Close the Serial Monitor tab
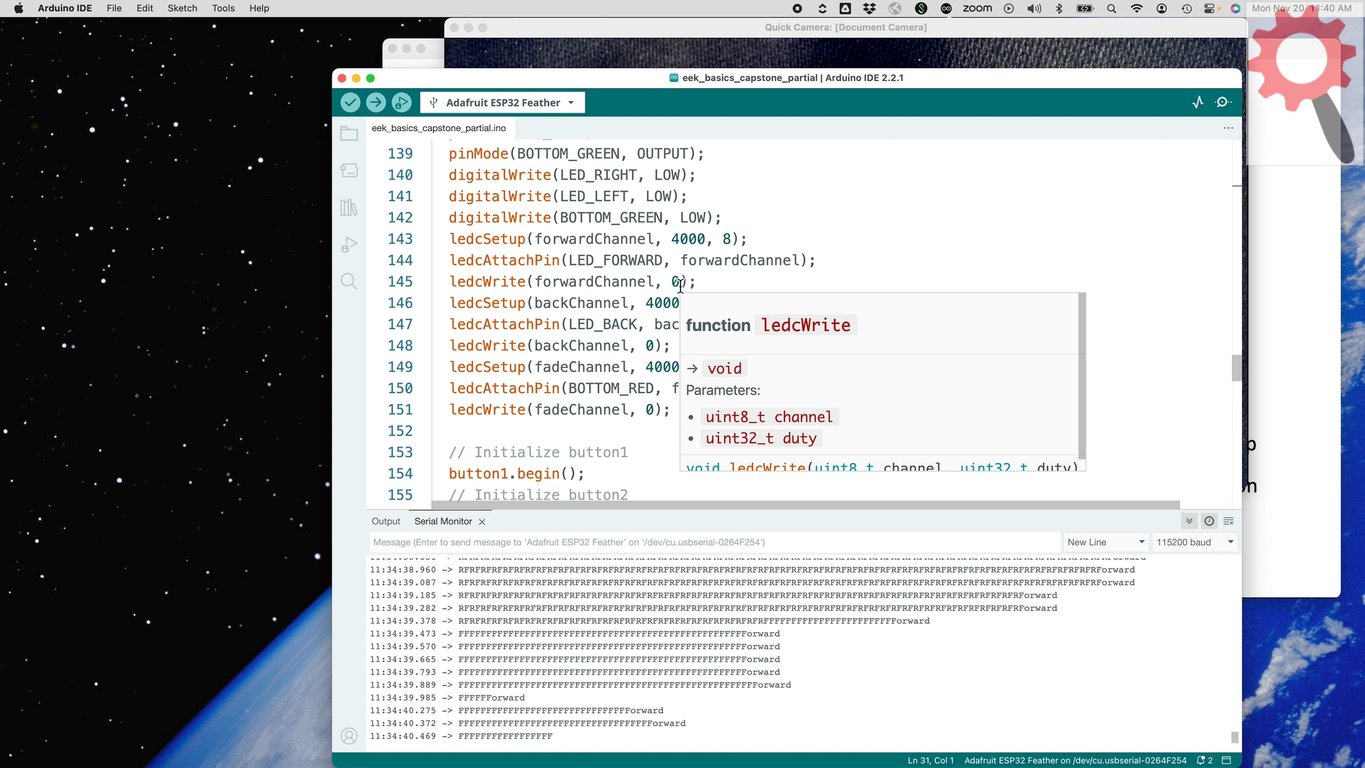The width and height of the screenshot is (1365, 768). [x=482, y=522]
